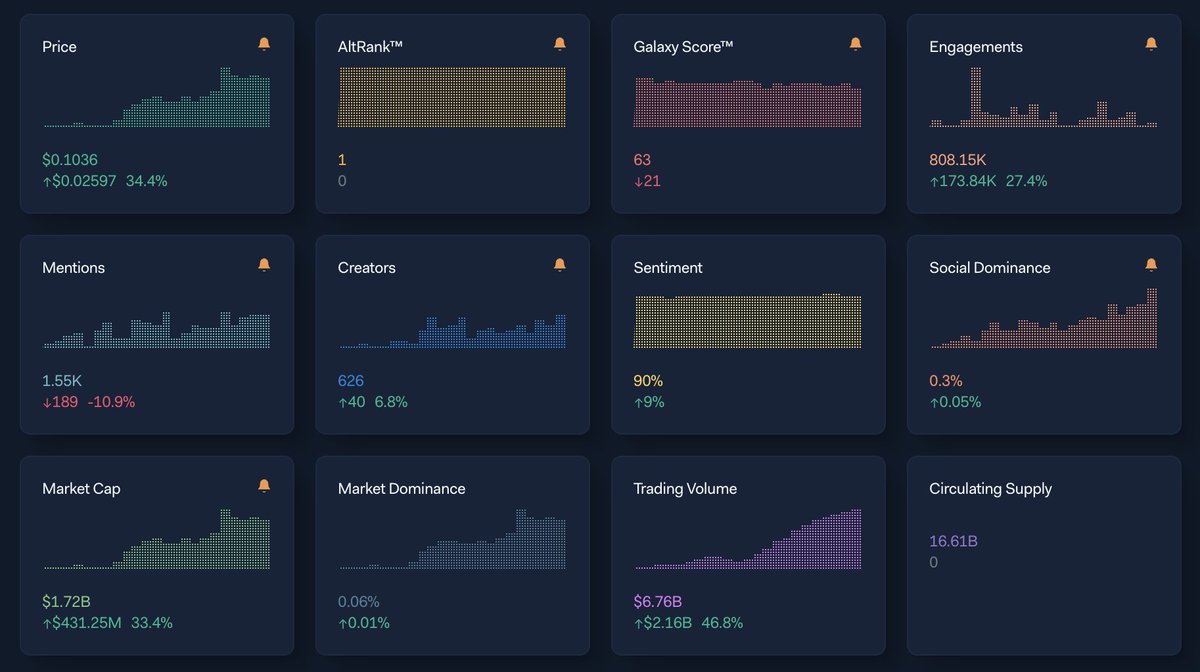Click the bell alert icon on Price card
1200x672 pixels.
click(x=264, y=44)
